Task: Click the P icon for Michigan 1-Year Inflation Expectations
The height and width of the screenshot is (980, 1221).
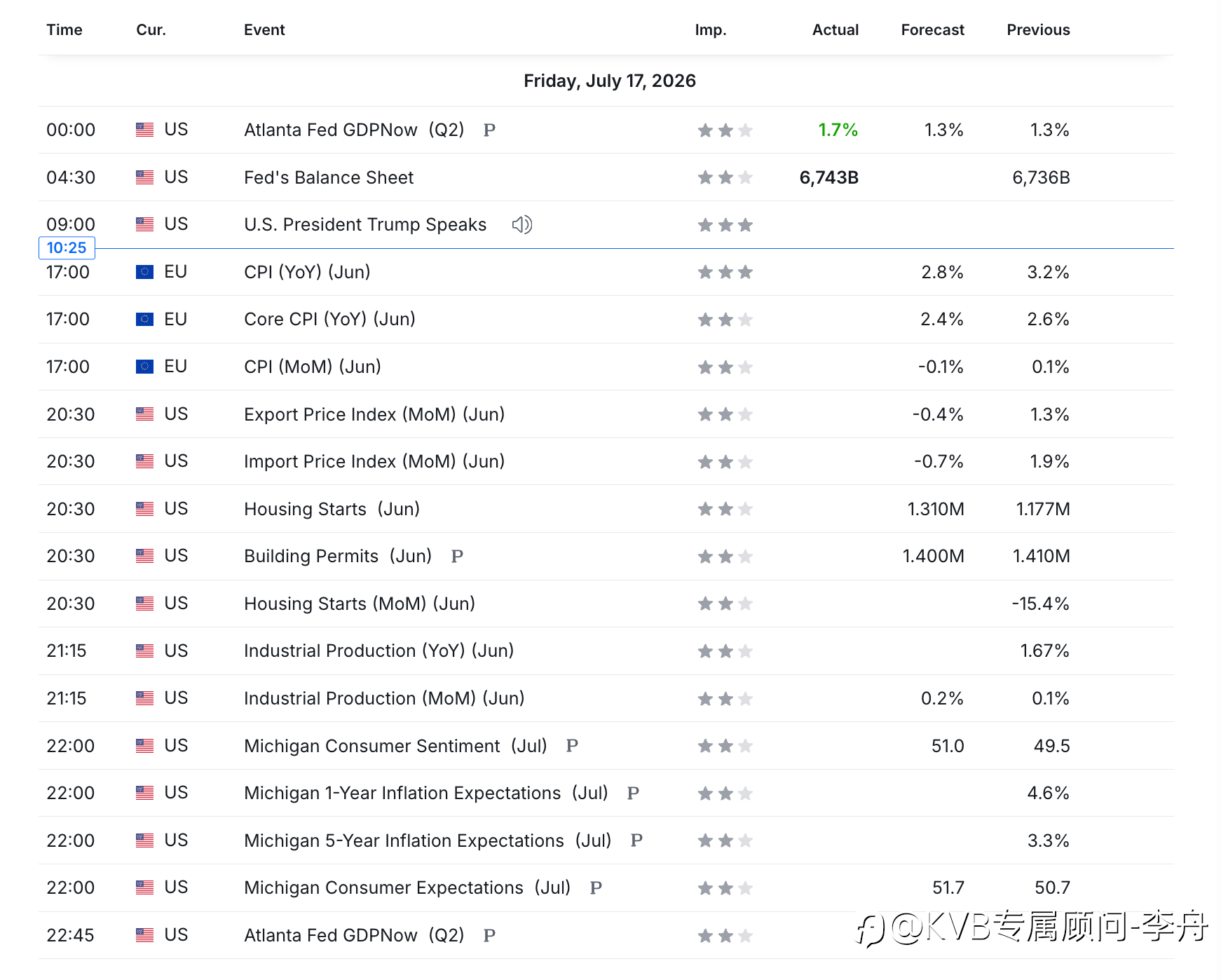Action: pos(633,793)
